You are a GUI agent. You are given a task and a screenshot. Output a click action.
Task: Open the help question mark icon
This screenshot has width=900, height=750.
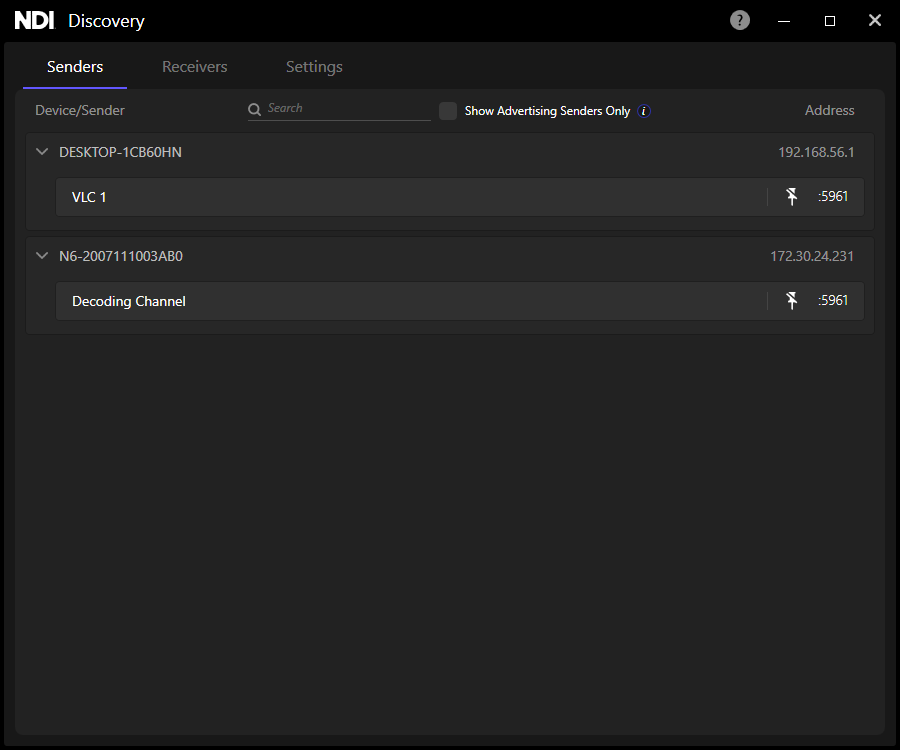pos(739,21)
